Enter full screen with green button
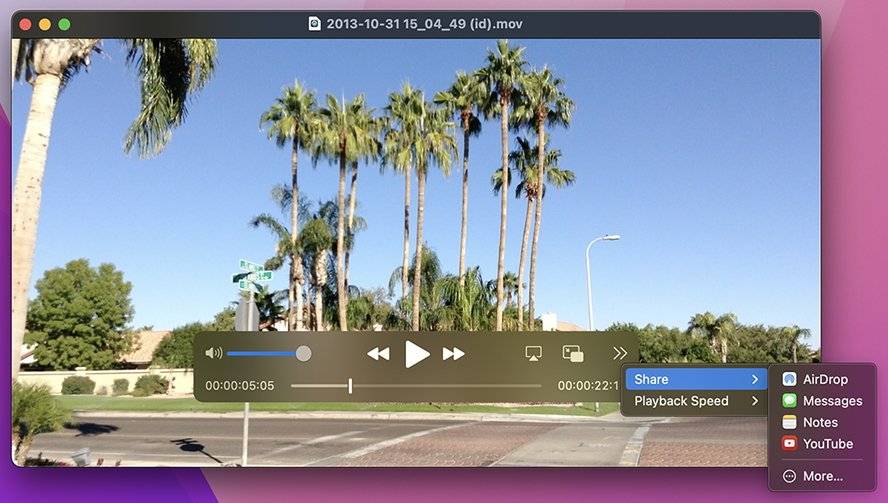 [65, 24]
